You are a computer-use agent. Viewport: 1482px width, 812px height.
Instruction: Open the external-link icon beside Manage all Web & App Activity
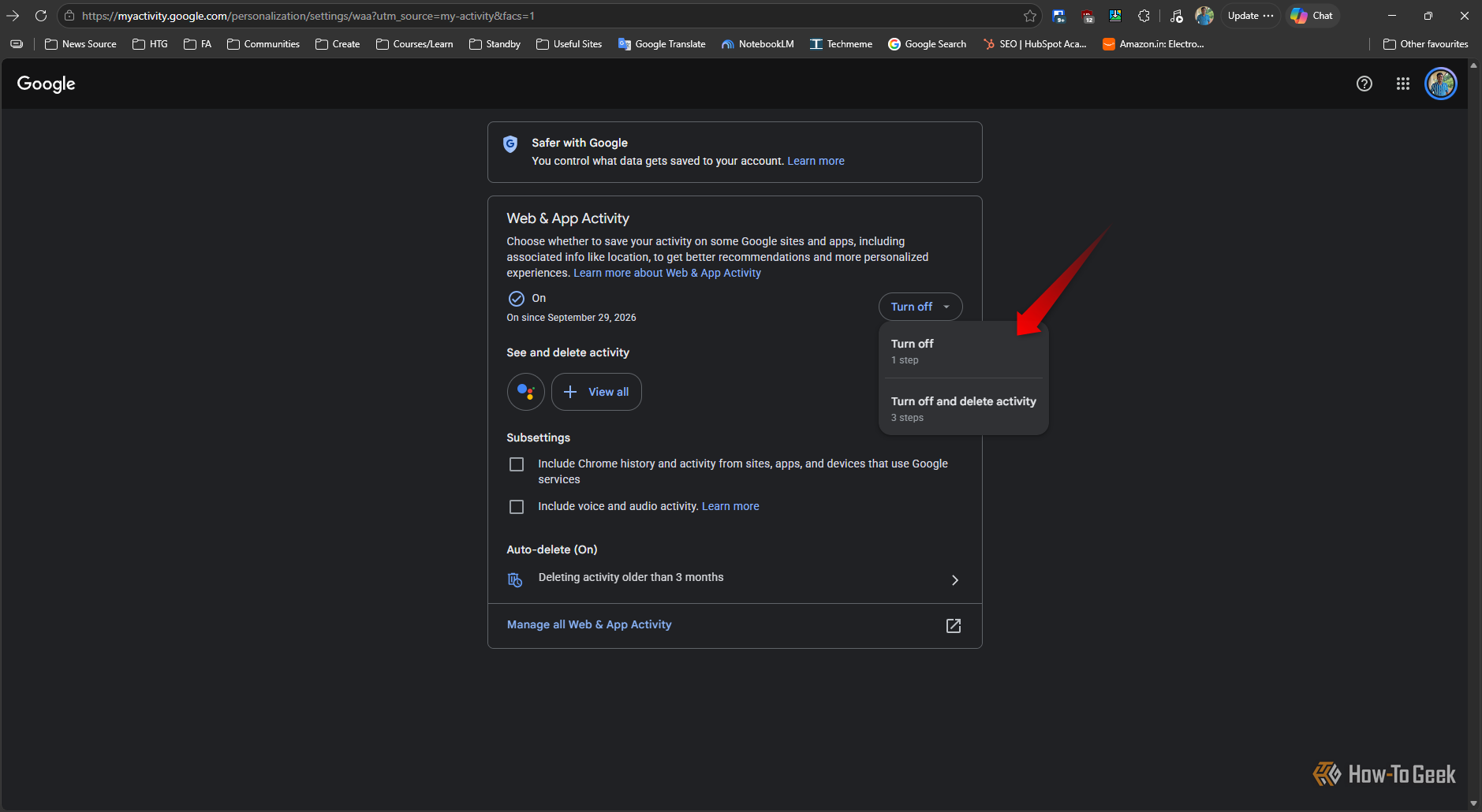click(954, 626)
